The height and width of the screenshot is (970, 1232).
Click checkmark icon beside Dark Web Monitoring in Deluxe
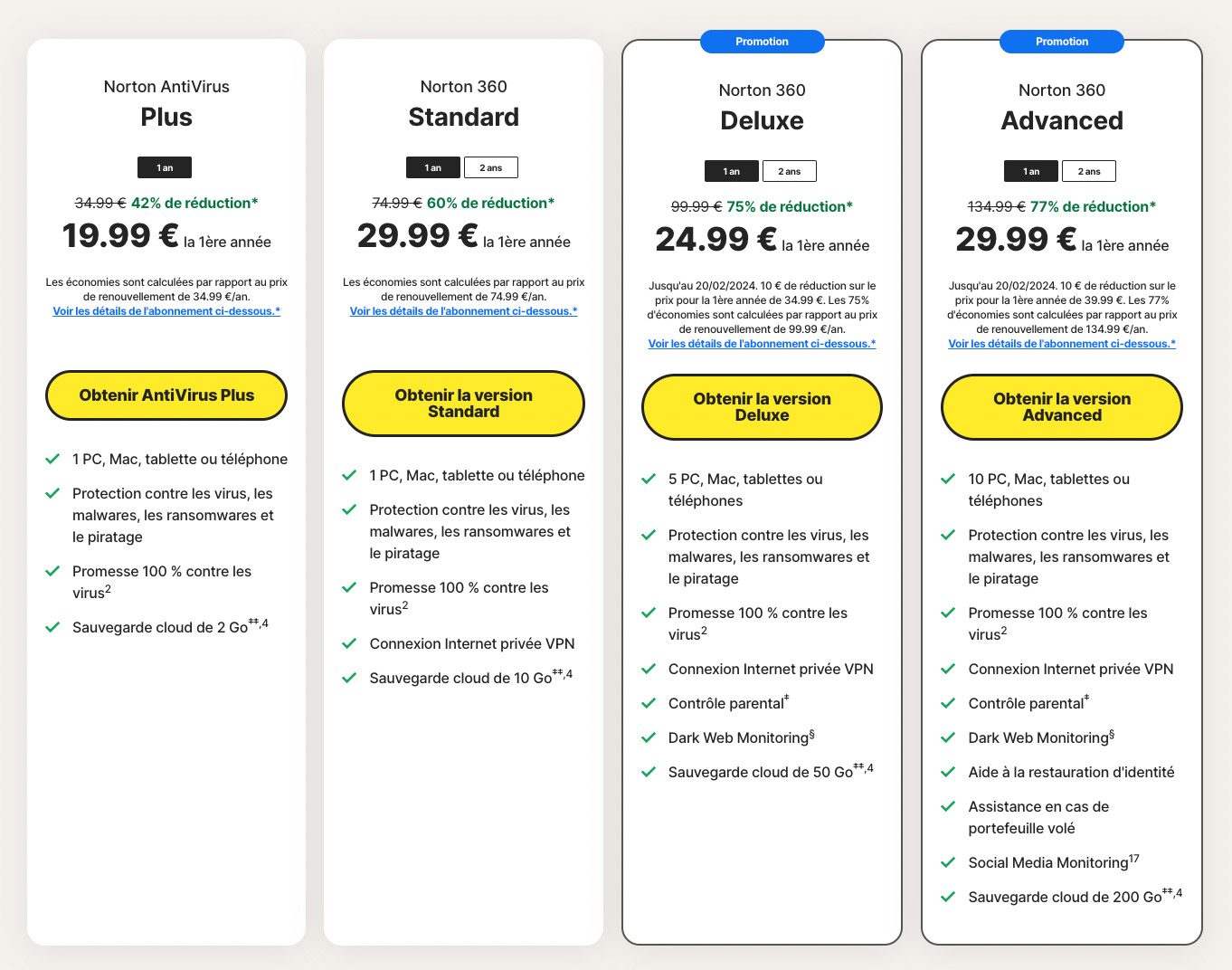tap(649, 737)
